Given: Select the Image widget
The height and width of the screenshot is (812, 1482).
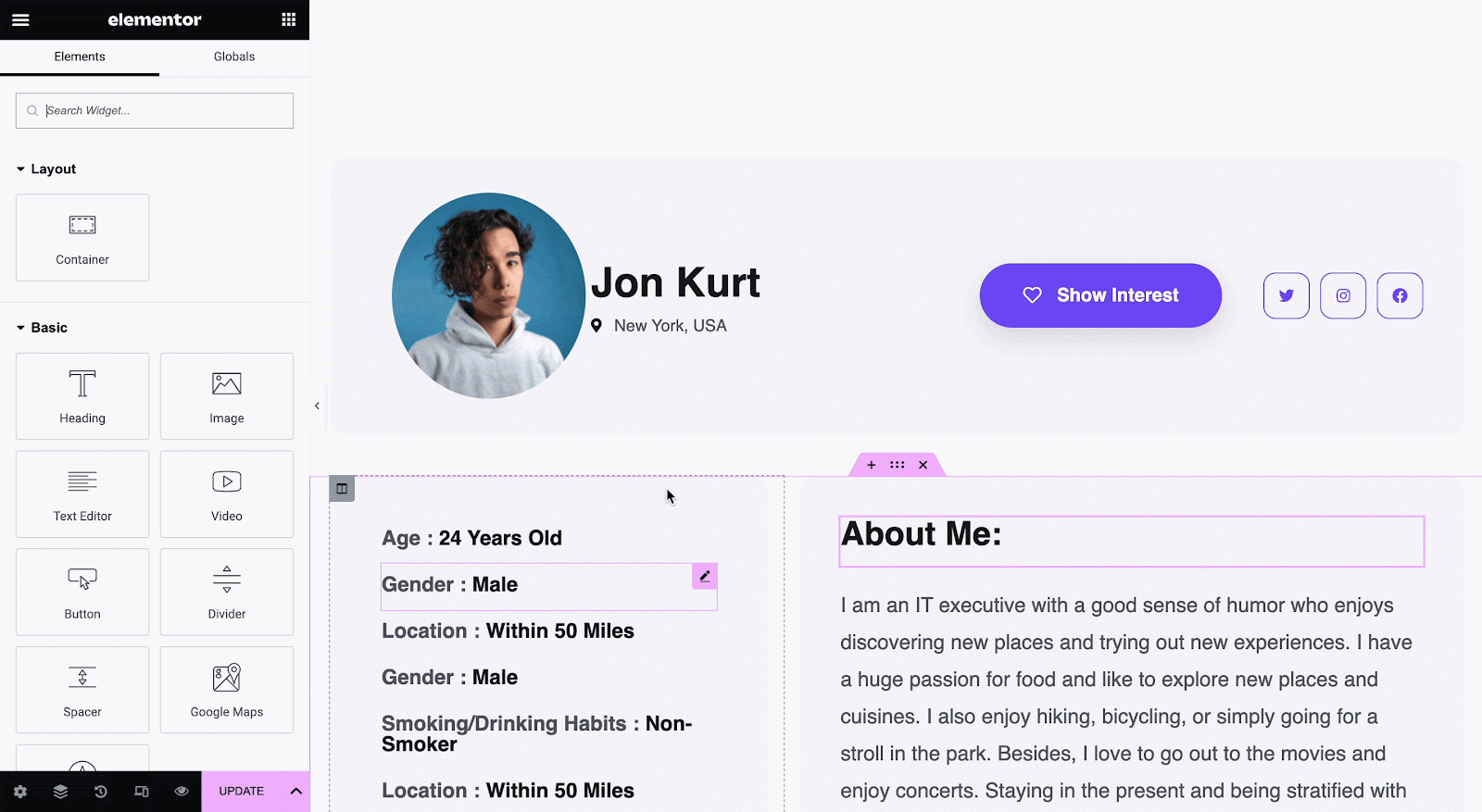Looking at the screenshot, I should point(227,396).
